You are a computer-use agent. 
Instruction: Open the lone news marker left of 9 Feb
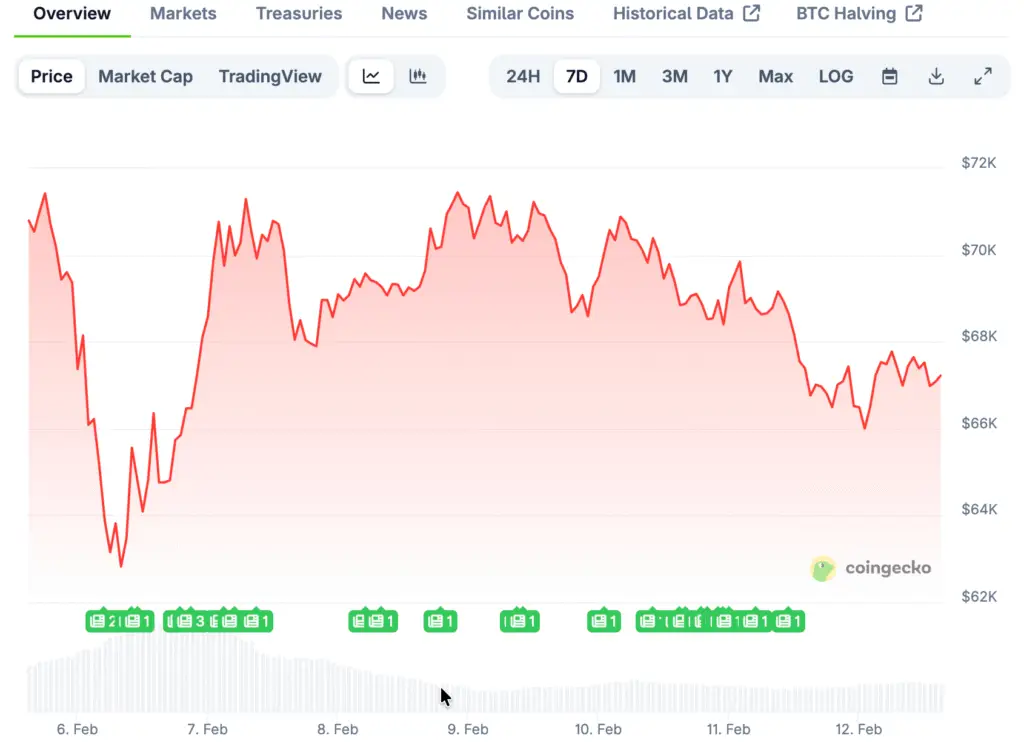pyautogui.click(x=440, y=621)
